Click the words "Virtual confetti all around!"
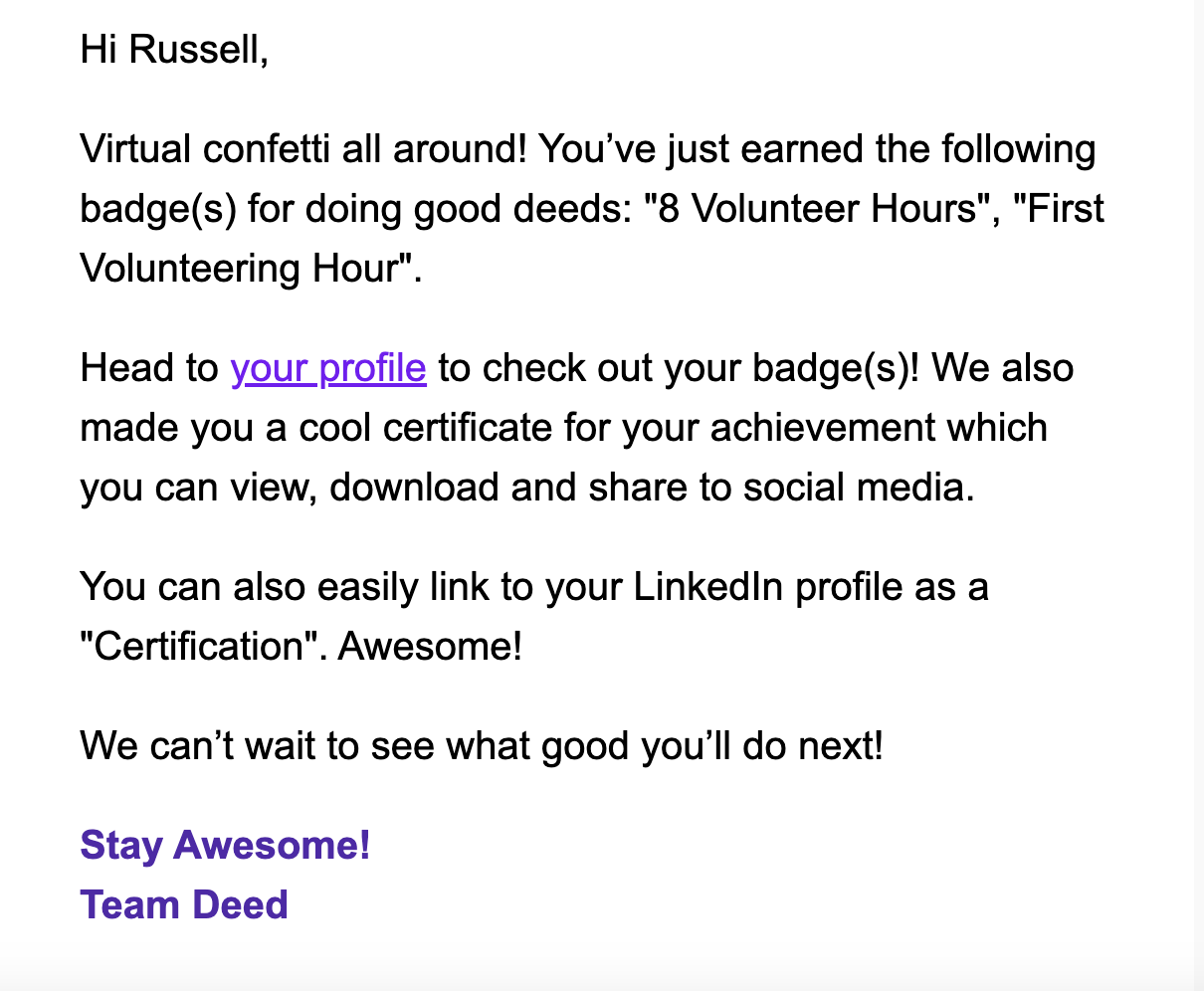Viewport: 1204px width, 991px height. tap(302, 149)
